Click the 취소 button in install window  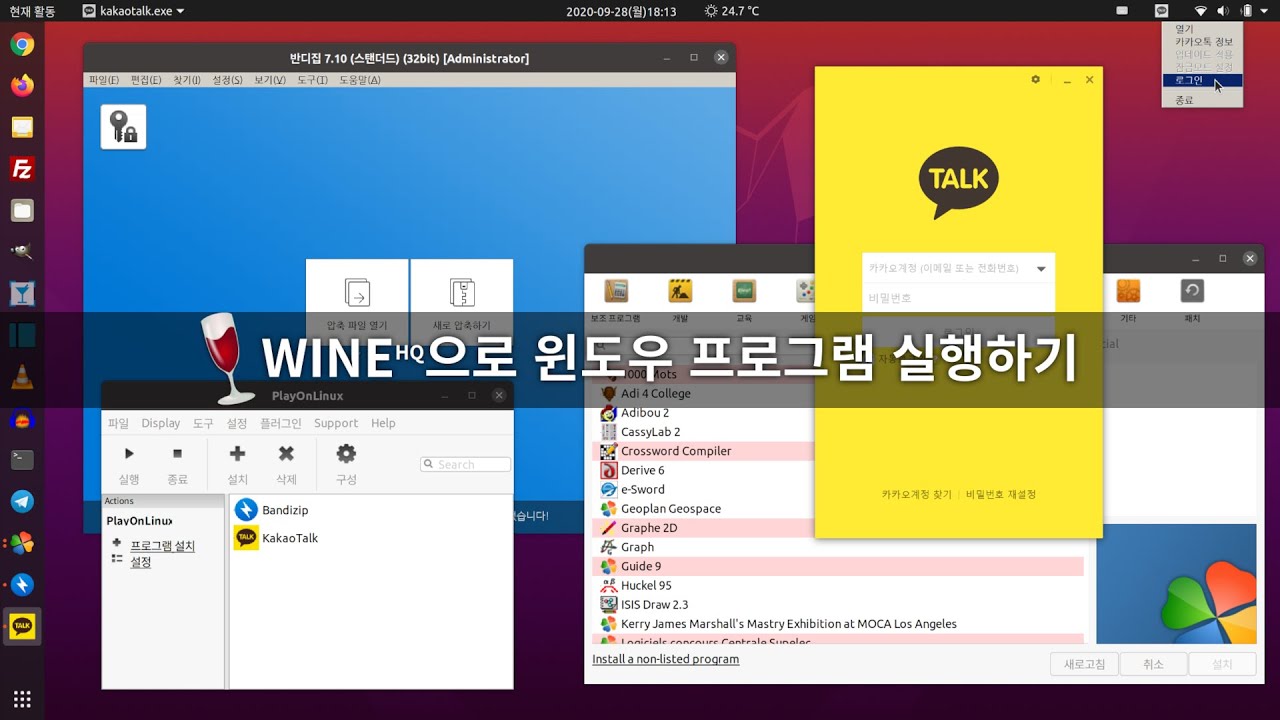click(x=1153, y=664)
